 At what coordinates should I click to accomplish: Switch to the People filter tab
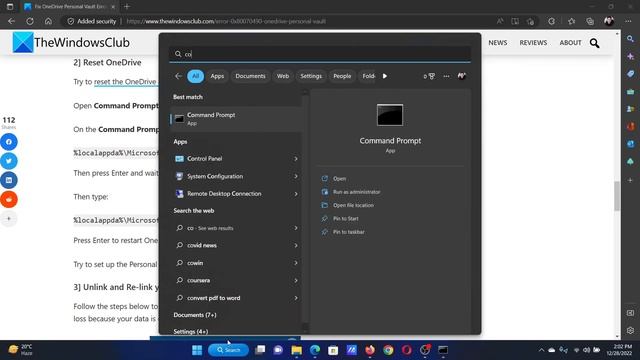click(342, 76)
